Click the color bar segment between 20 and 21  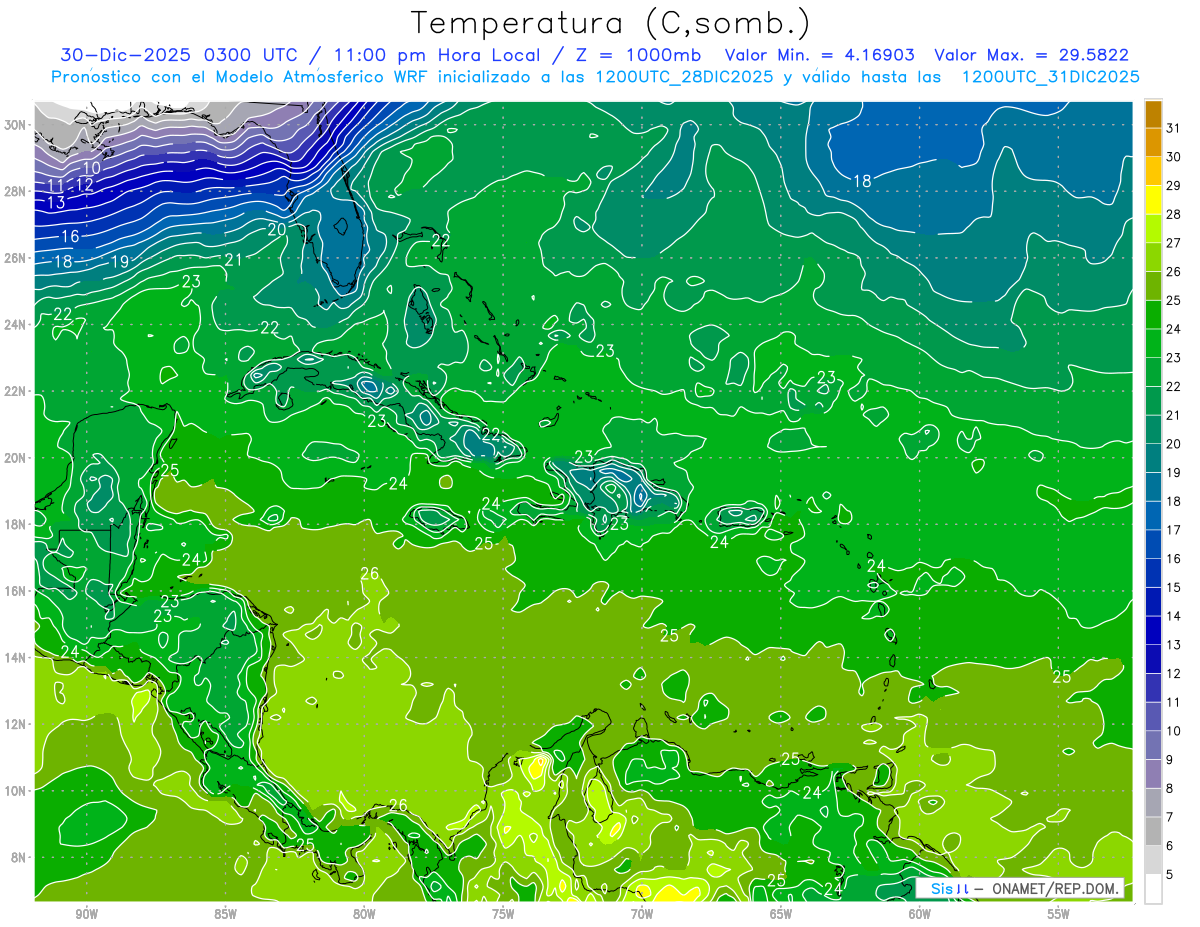(1153, 430)
